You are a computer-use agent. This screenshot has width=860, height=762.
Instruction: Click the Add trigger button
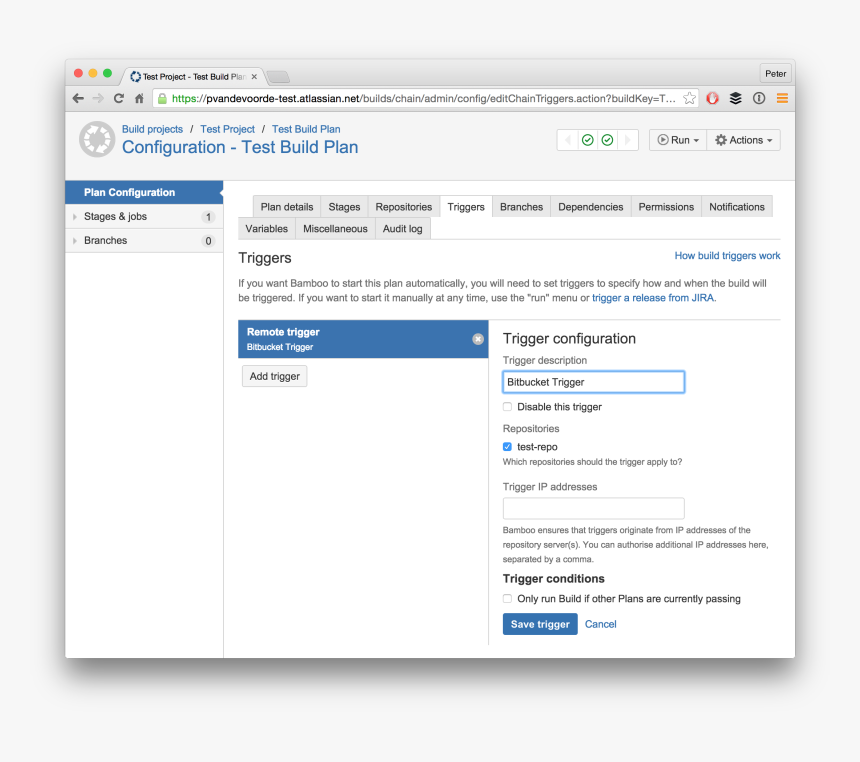tap(274, 376)
